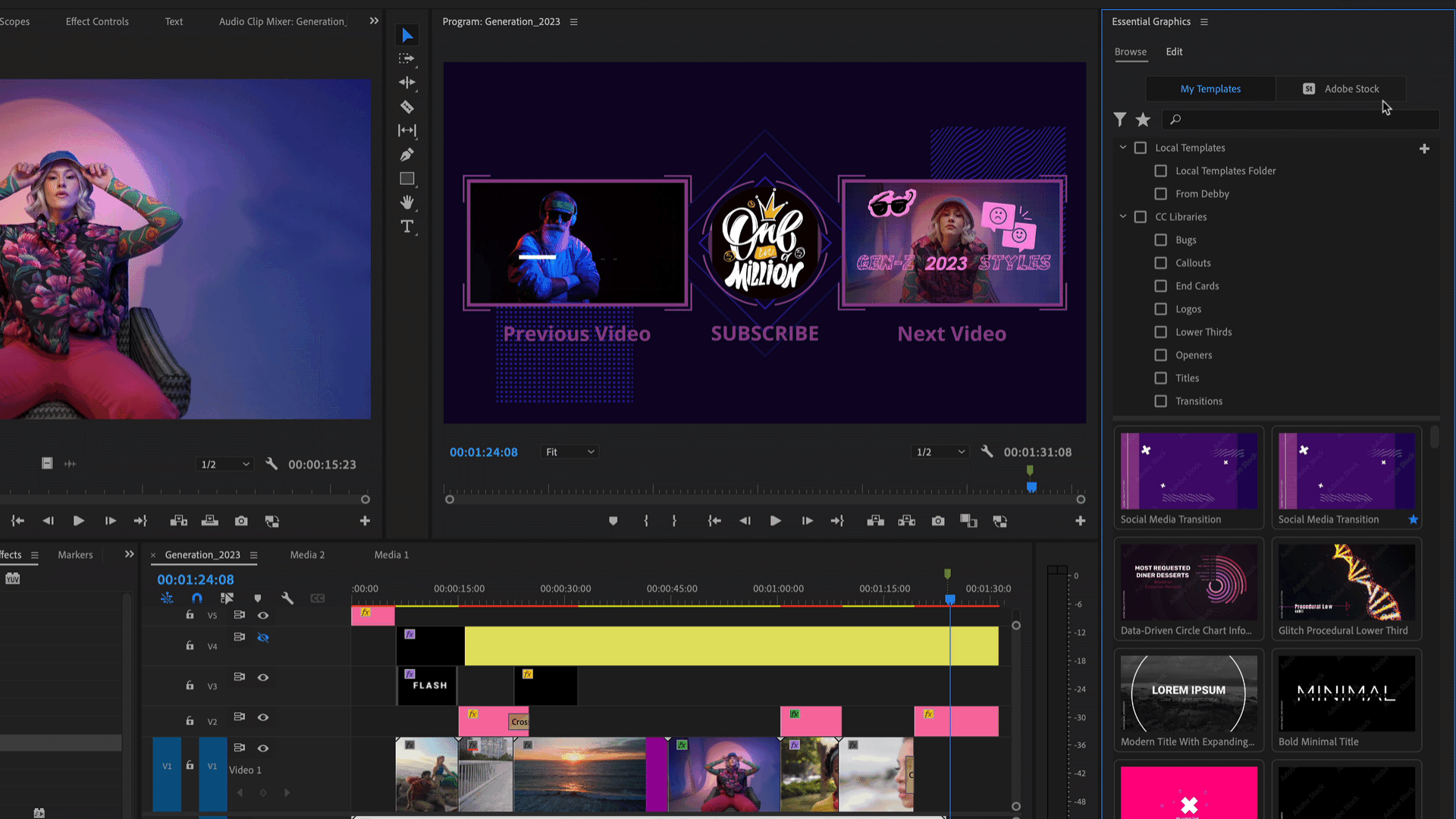Open the Fit zoom level dropdown
Image resolution: width=1456 pixels, height=819 pixels.
point(570,452)
